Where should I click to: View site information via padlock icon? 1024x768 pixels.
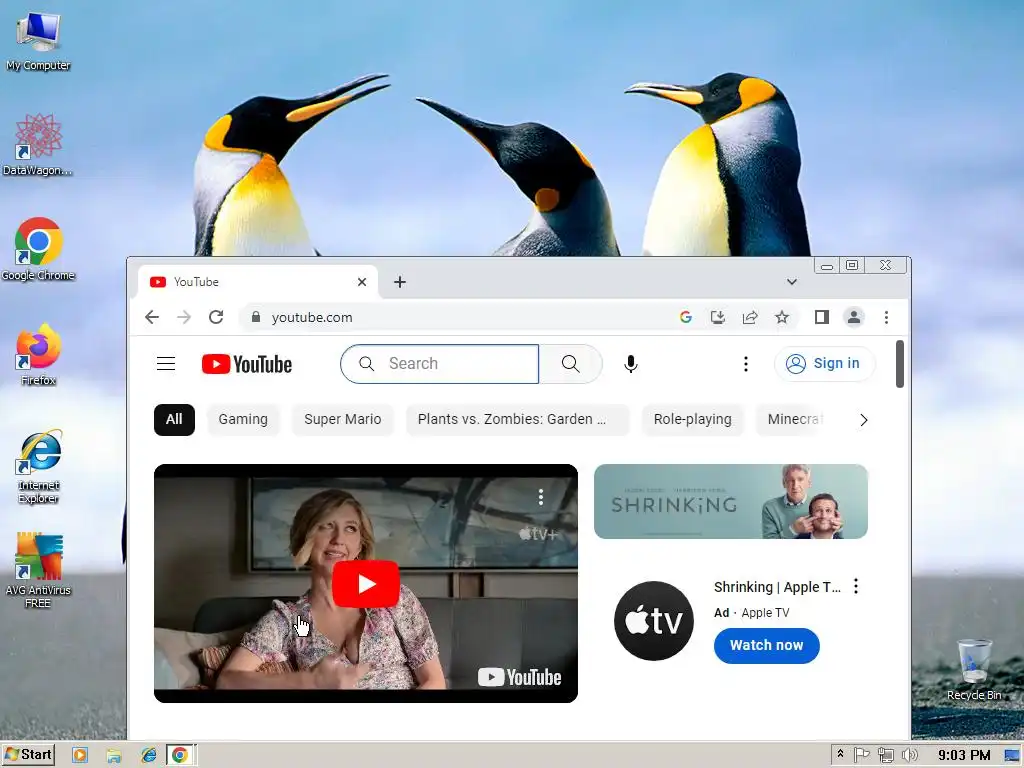tap(256, 317)
